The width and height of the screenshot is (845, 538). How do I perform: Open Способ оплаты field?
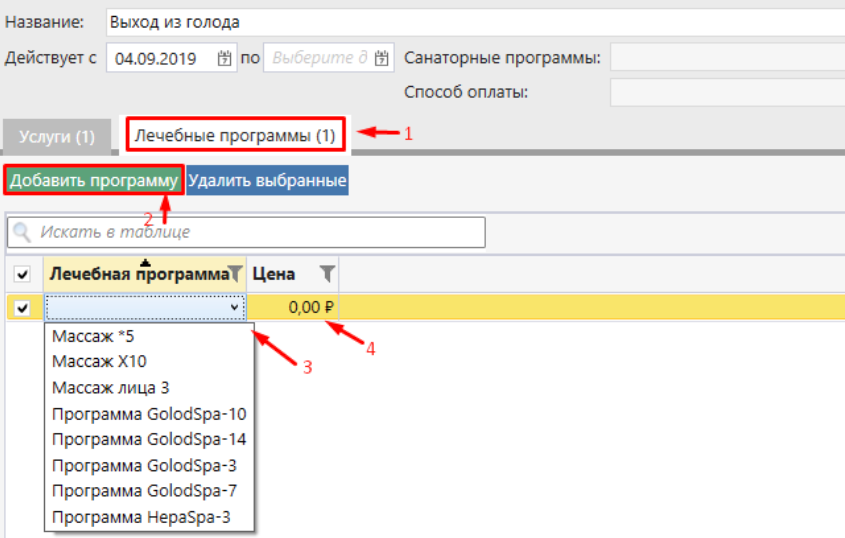pos(726,93)
